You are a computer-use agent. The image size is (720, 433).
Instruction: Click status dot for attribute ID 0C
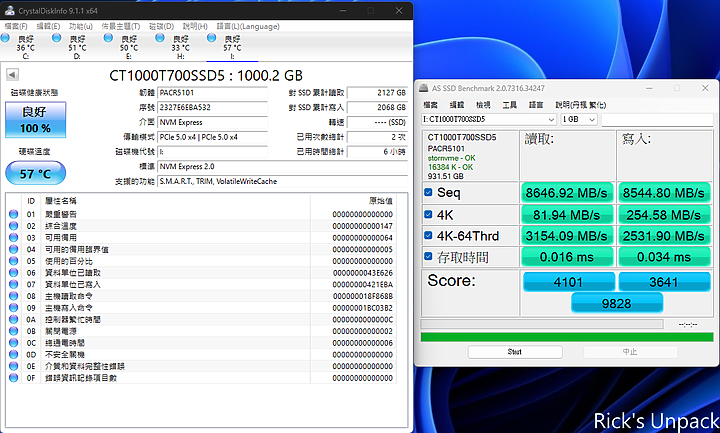tap(13, 343)
